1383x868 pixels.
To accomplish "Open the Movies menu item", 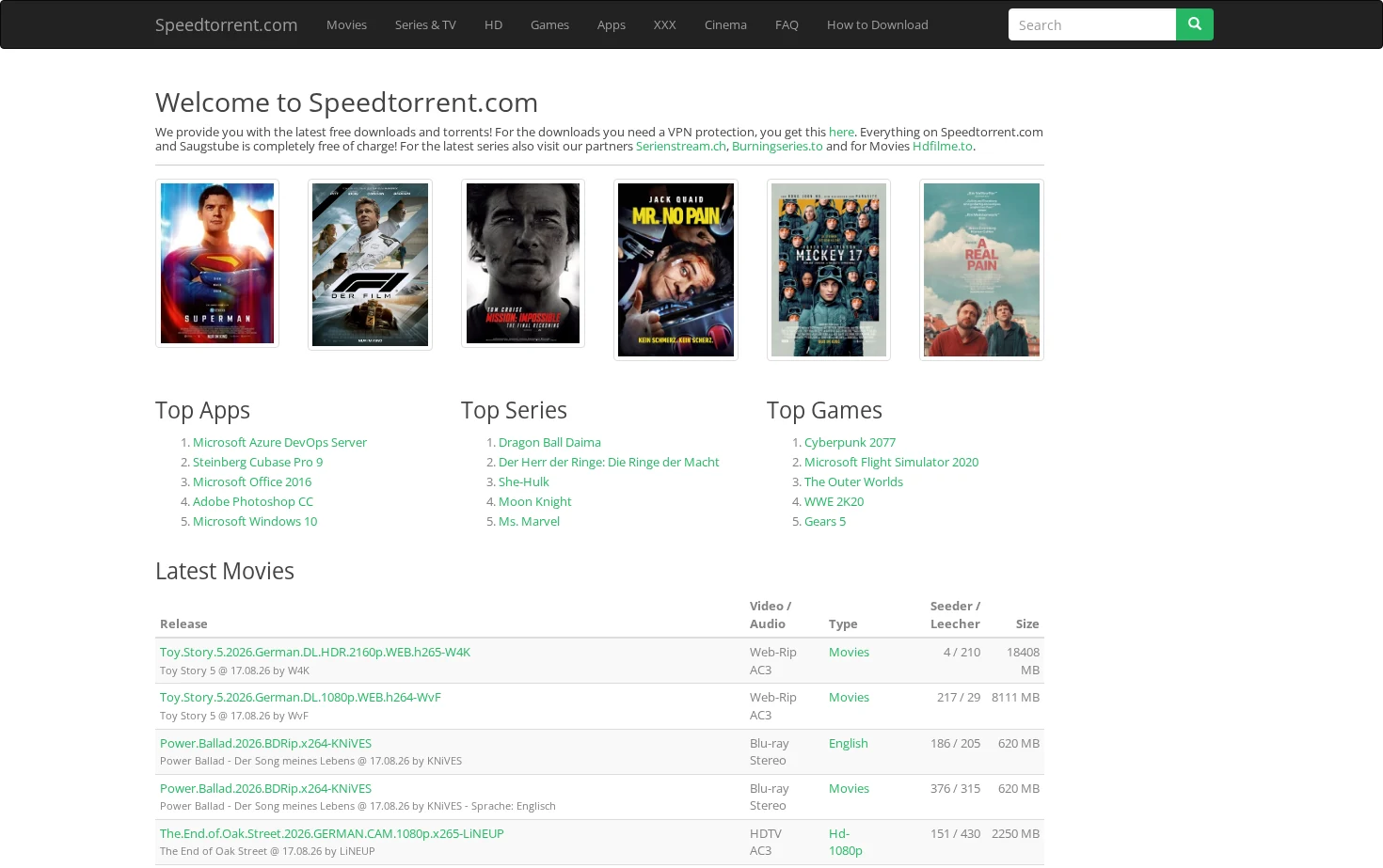I will [346, 24].
